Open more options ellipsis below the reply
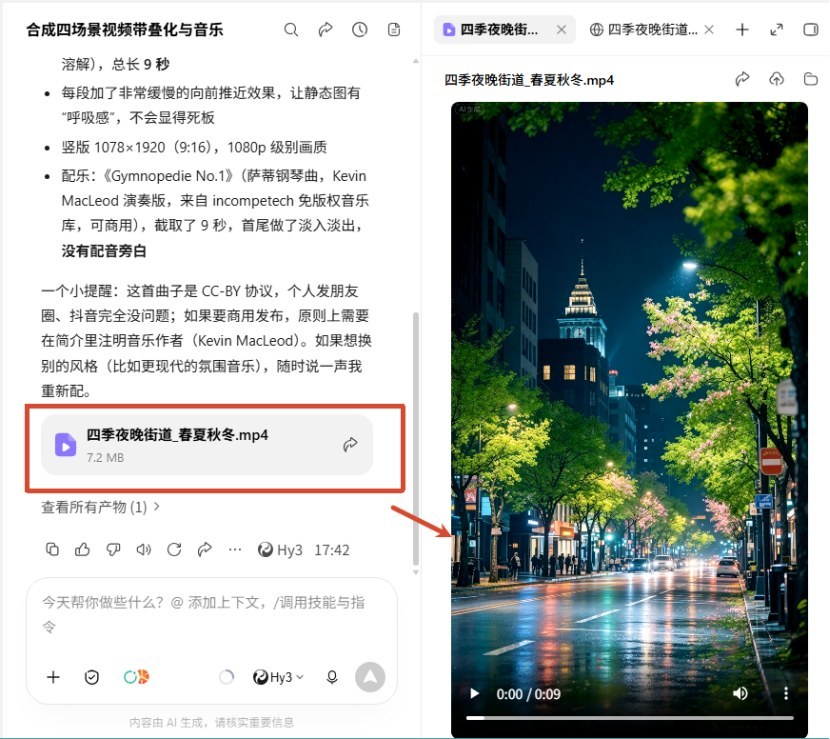 (x=235, y=549)
